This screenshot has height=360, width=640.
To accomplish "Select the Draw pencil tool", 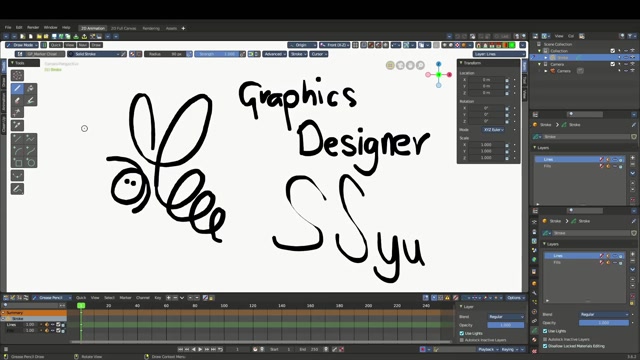I will tap(17, 89).
